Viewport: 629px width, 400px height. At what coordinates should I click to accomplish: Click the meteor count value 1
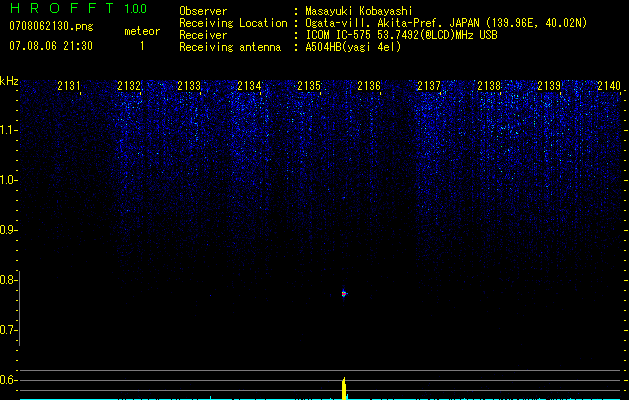coord(142,46)
